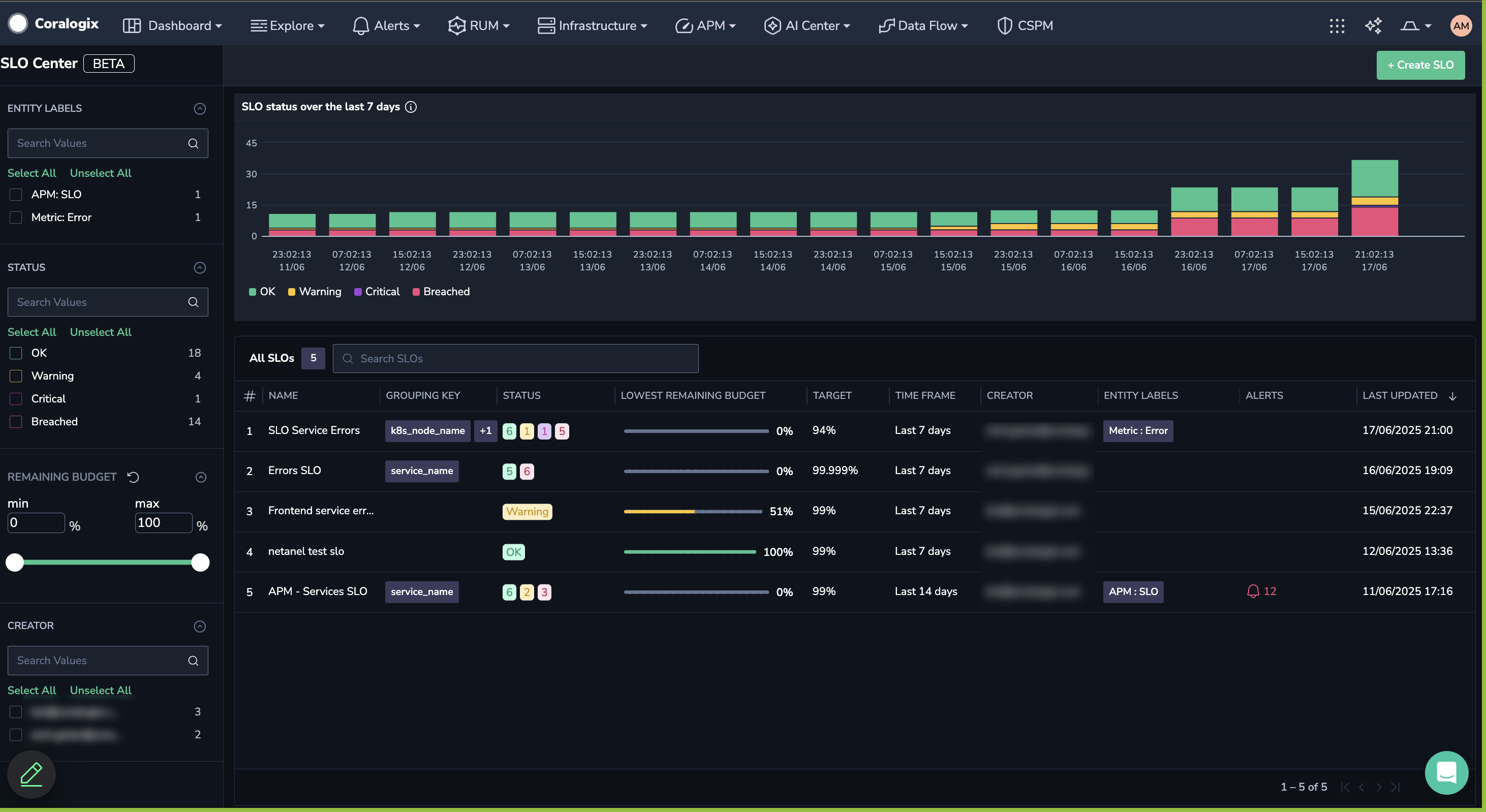Go to the previous page arrow

[x=1361, y=787]
